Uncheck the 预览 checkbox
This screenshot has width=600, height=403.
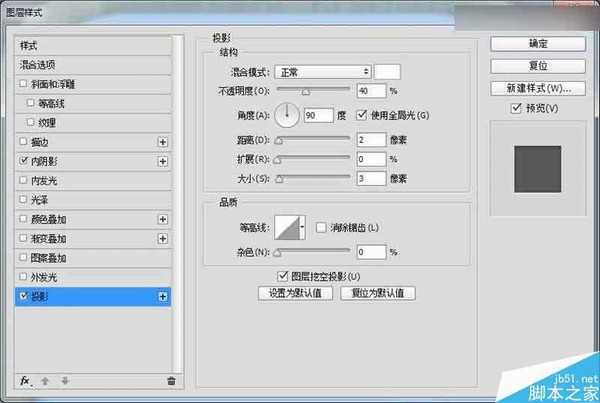click(530, 107)
